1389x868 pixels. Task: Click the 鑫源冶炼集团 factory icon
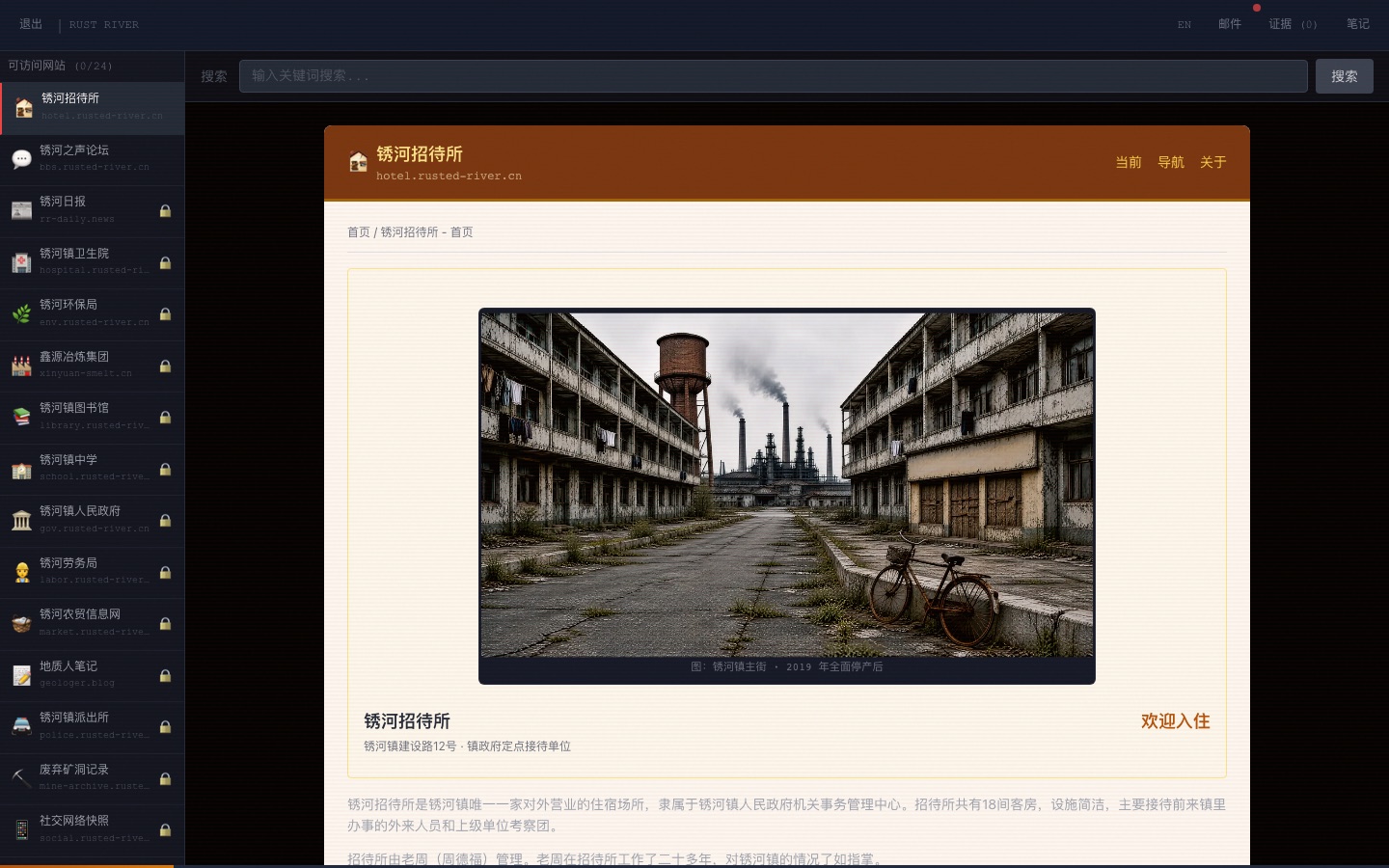[22, 366]
